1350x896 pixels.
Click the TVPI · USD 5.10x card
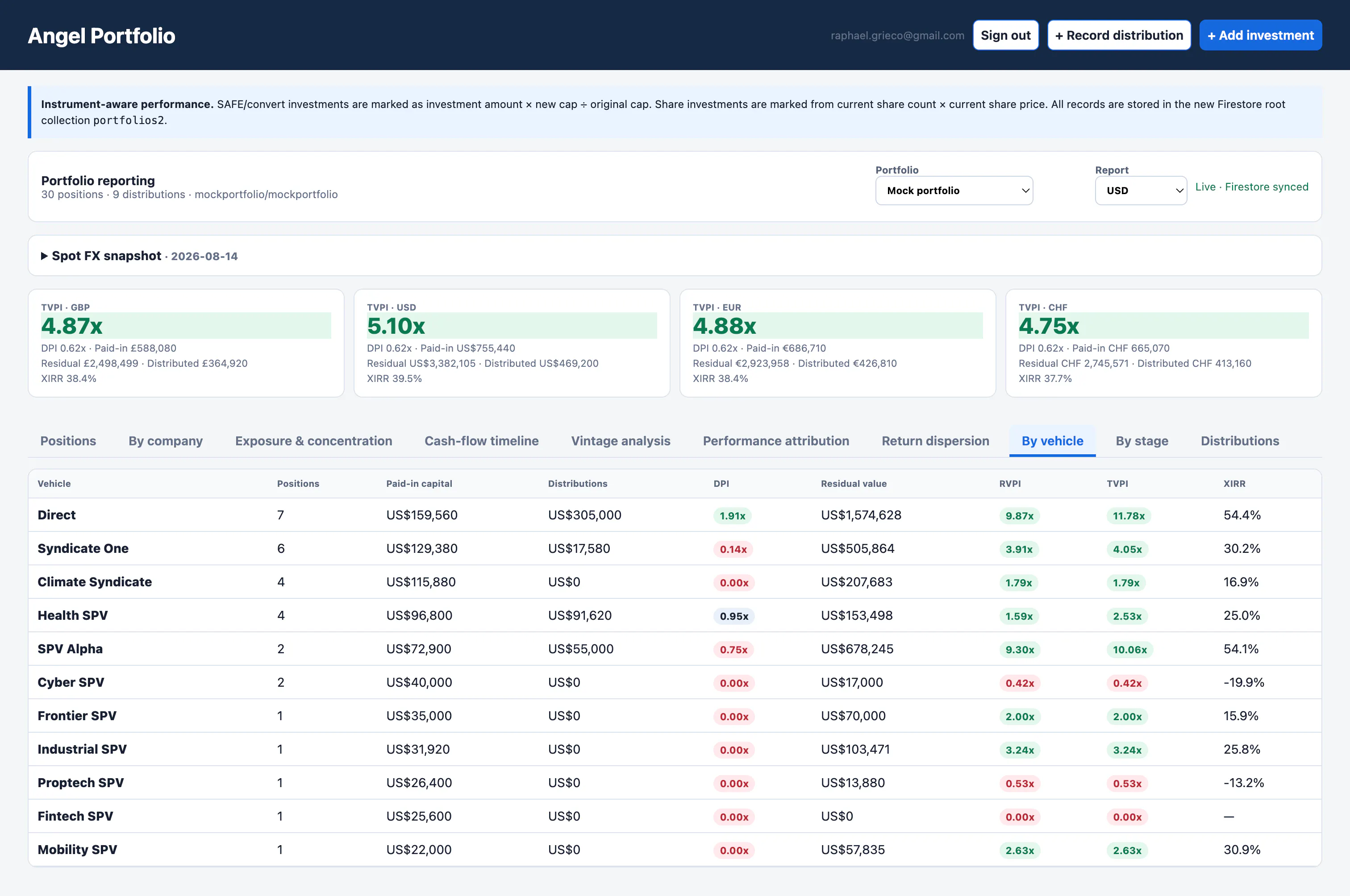[512, 343]
